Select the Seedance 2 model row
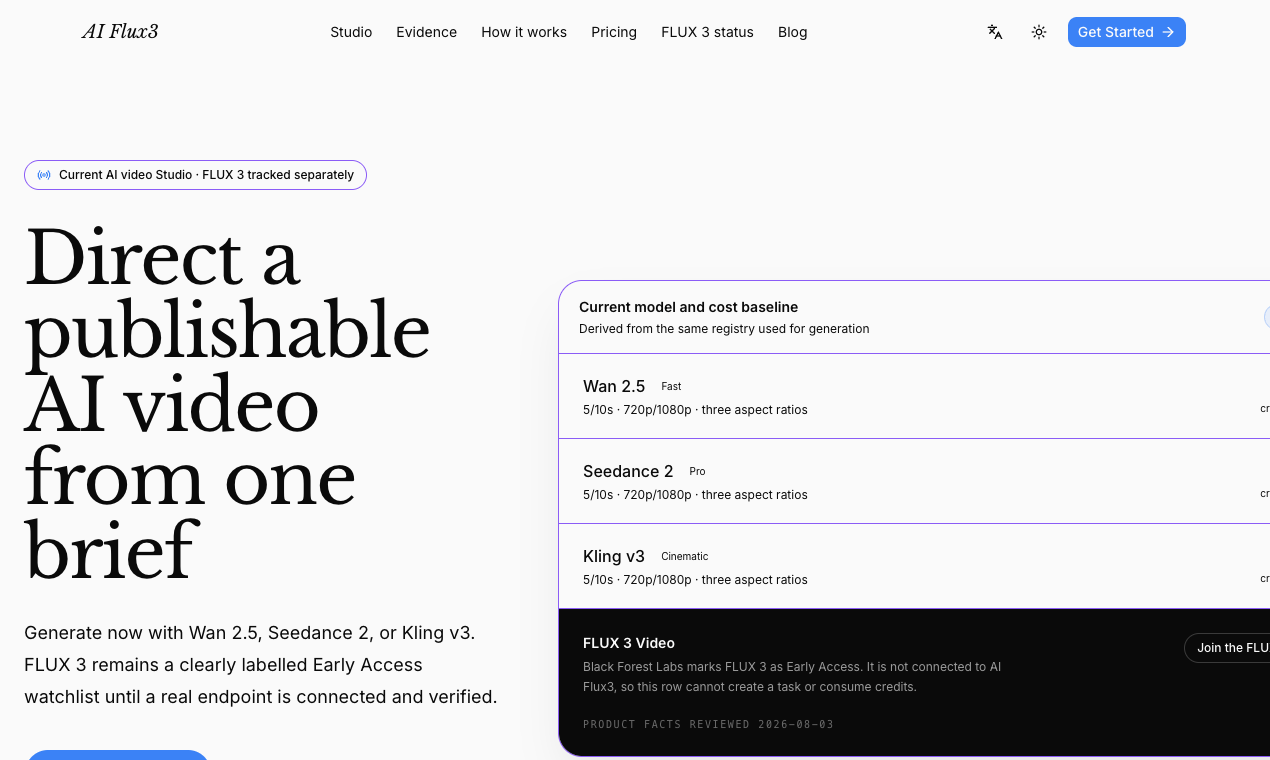Image resolution: width=1270 pixels, height=760 pixels. click(x=914, y=481)
